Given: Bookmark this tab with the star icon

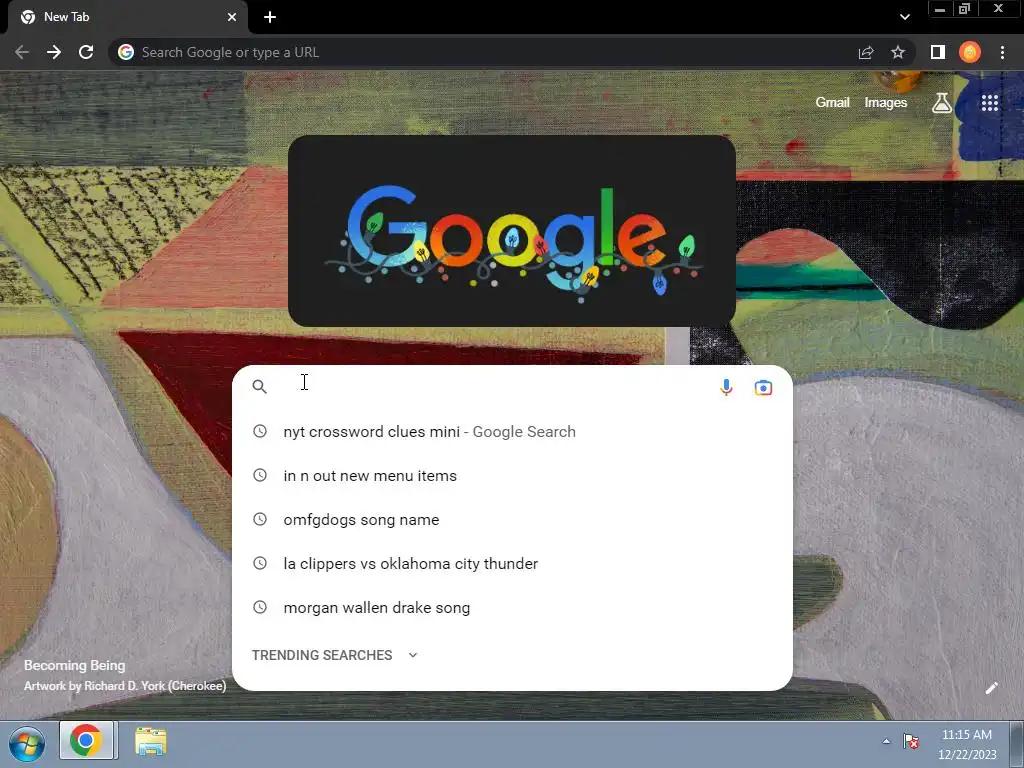Looking at the screenshot, I should coord(898,52).
